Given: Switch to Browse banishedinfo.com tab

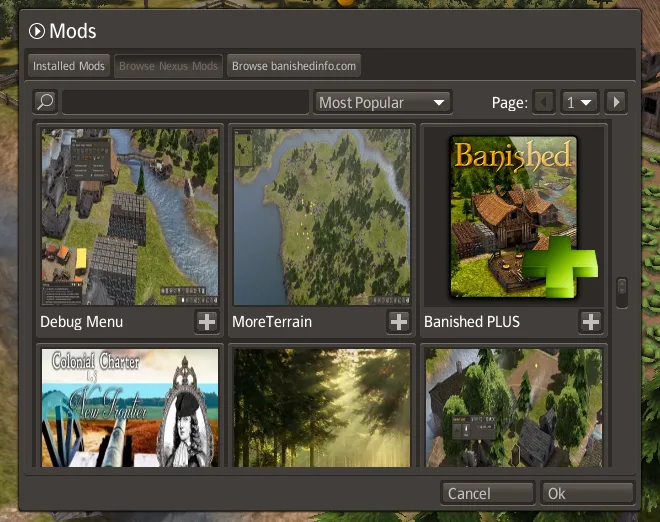Looking at the screenshot, I should tap(294, 66).
